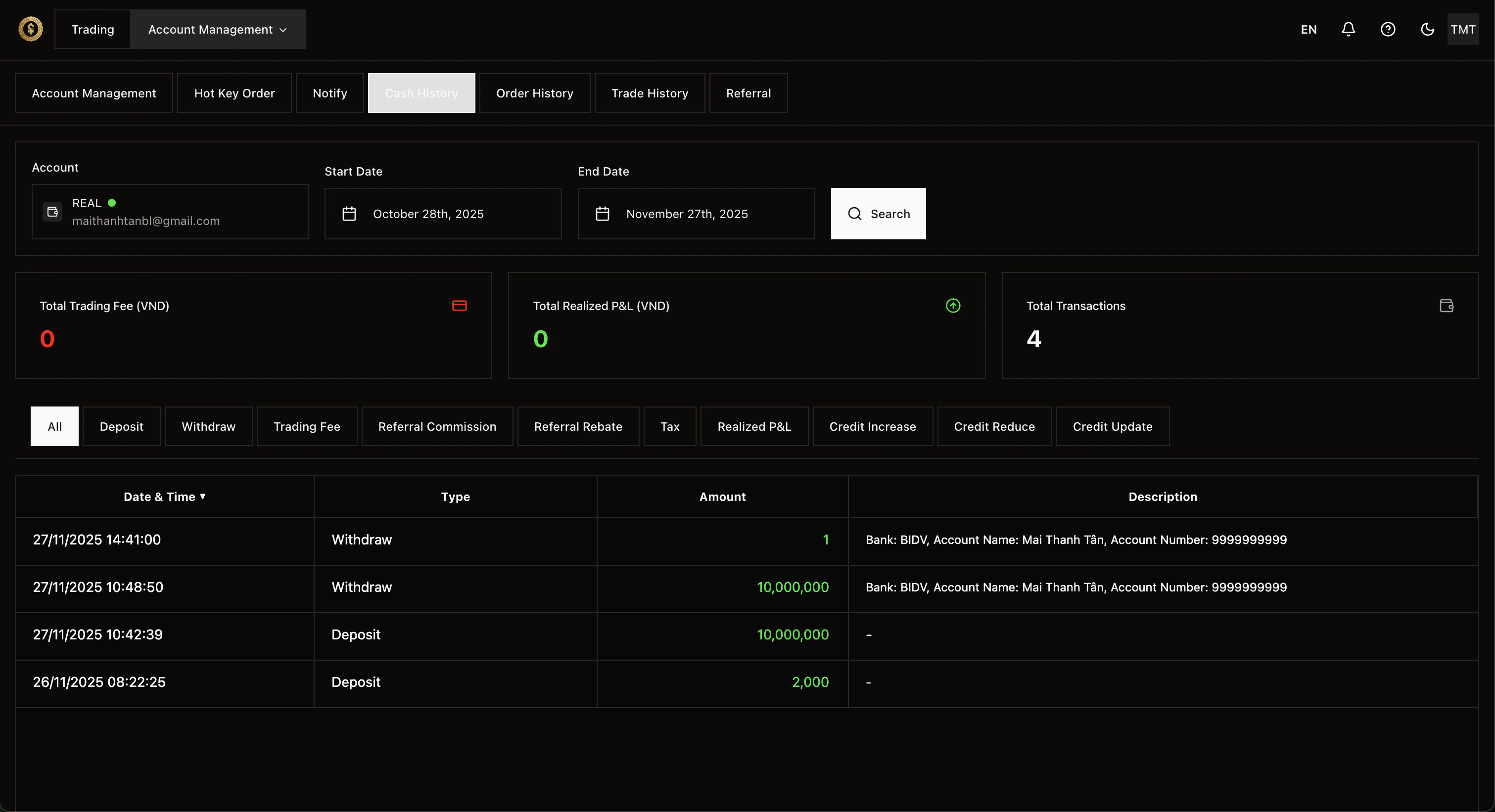Screen dimensions: 1495x812
Task: Select row dated 27/11/2025 10:48:50
Action: pos(747,587)
